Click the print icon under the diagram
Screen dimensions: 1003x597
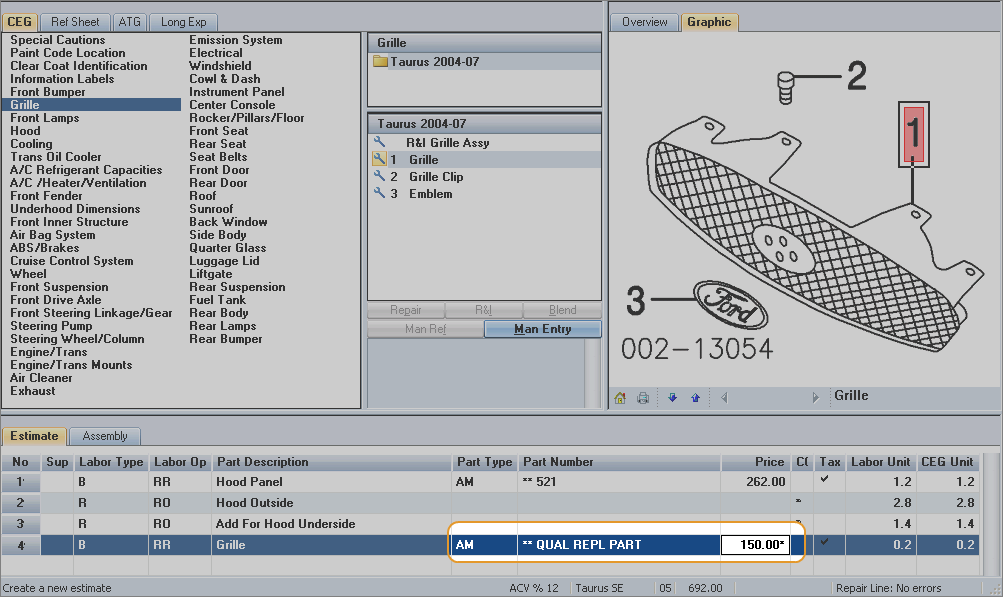coord(643,397)
